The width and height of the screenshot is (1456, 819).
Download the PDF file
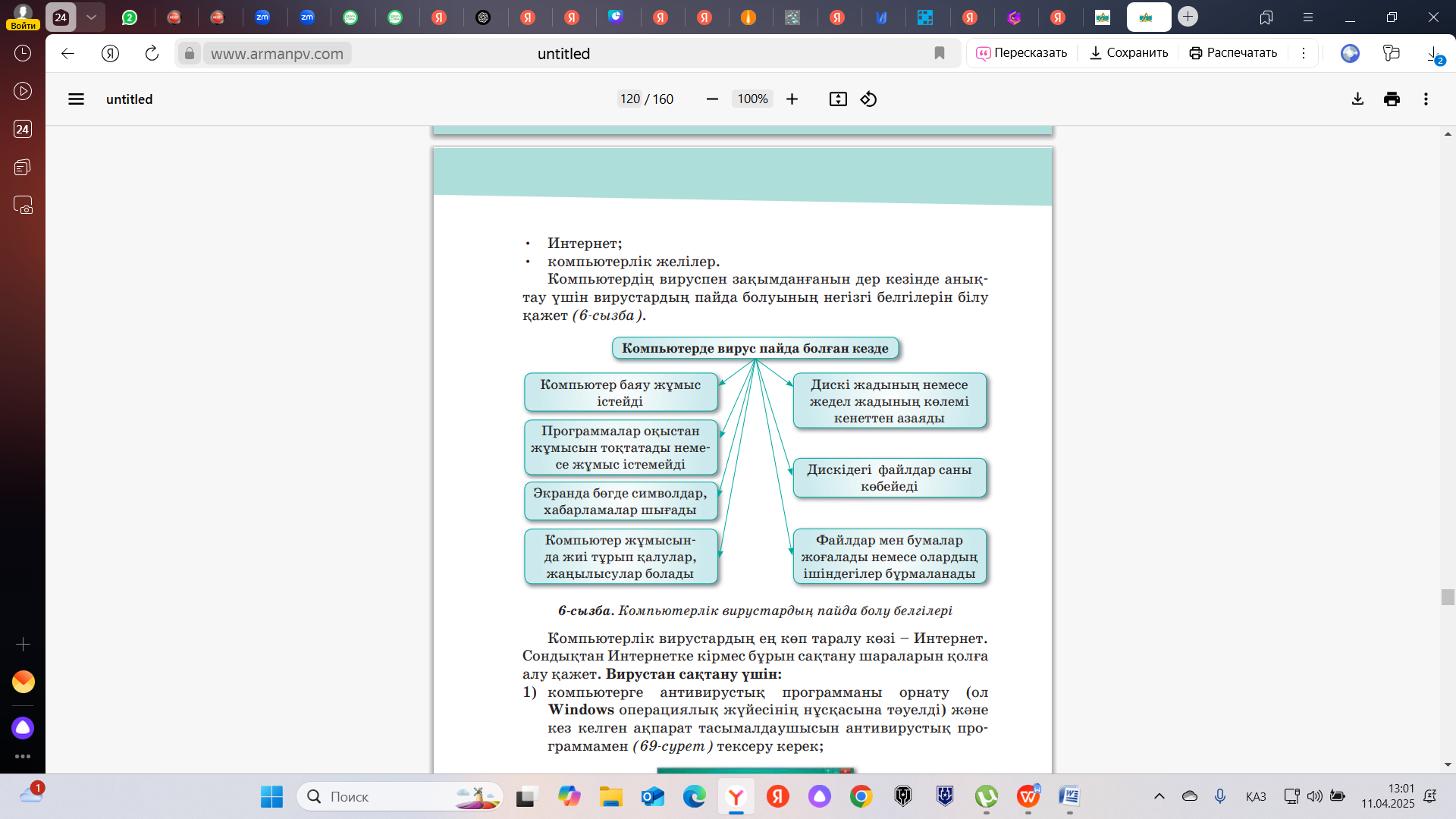point(1357,99)
